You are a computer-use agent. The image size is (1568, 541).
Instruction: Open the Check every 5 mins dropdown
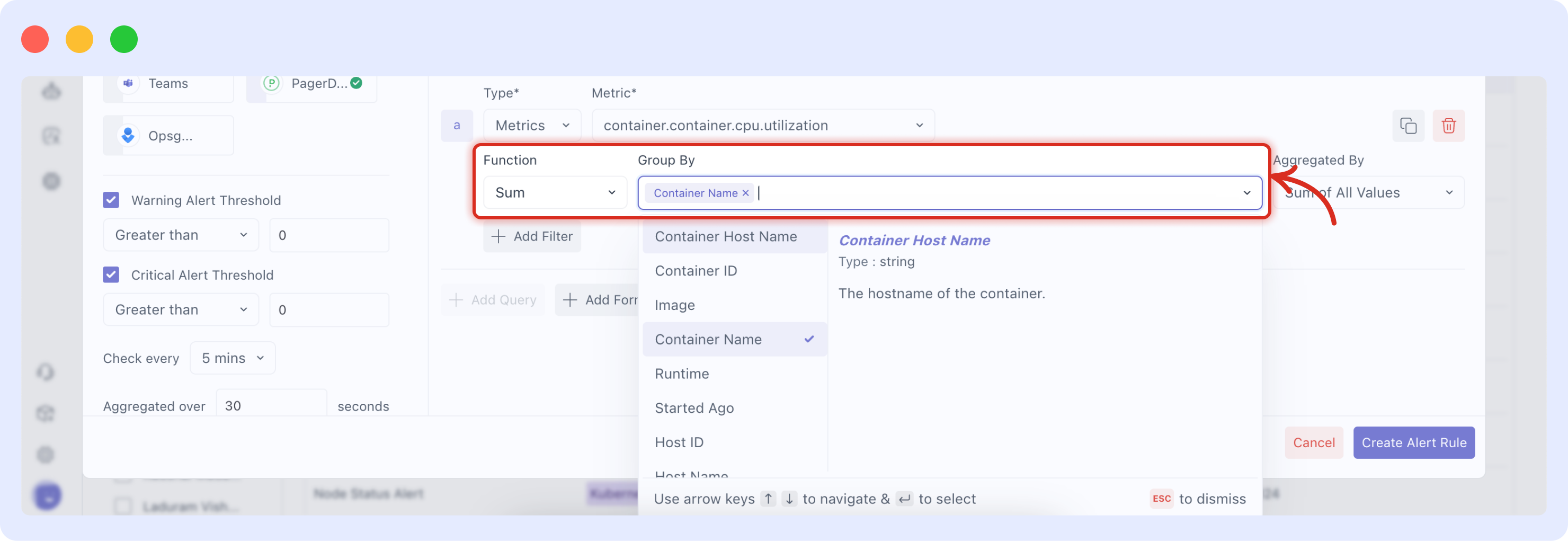click(233, 358)
